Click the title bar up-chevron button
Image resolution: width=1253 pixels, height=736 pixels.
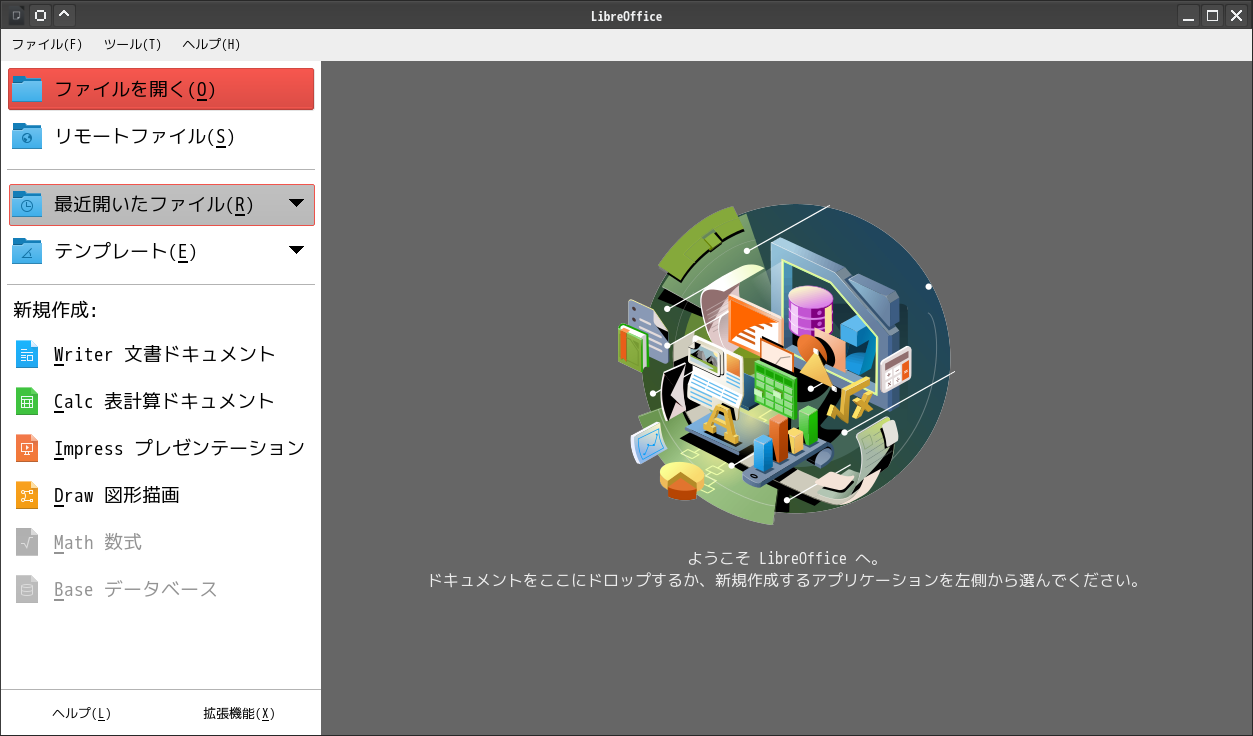click(x=64, y=15)
